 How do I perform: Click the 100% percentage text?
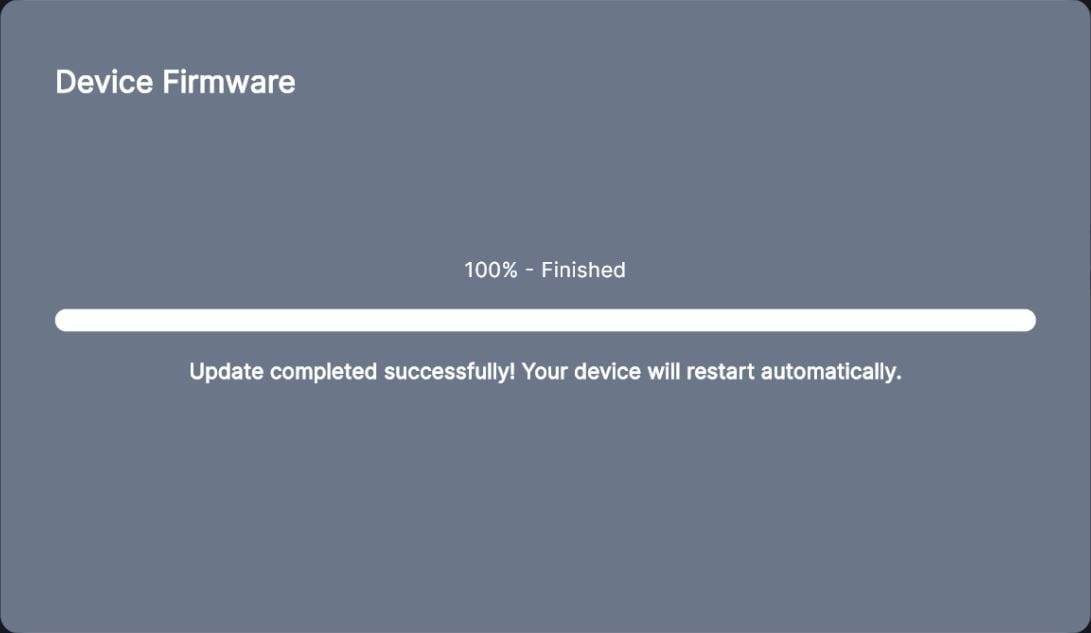[x=491, y=270]
